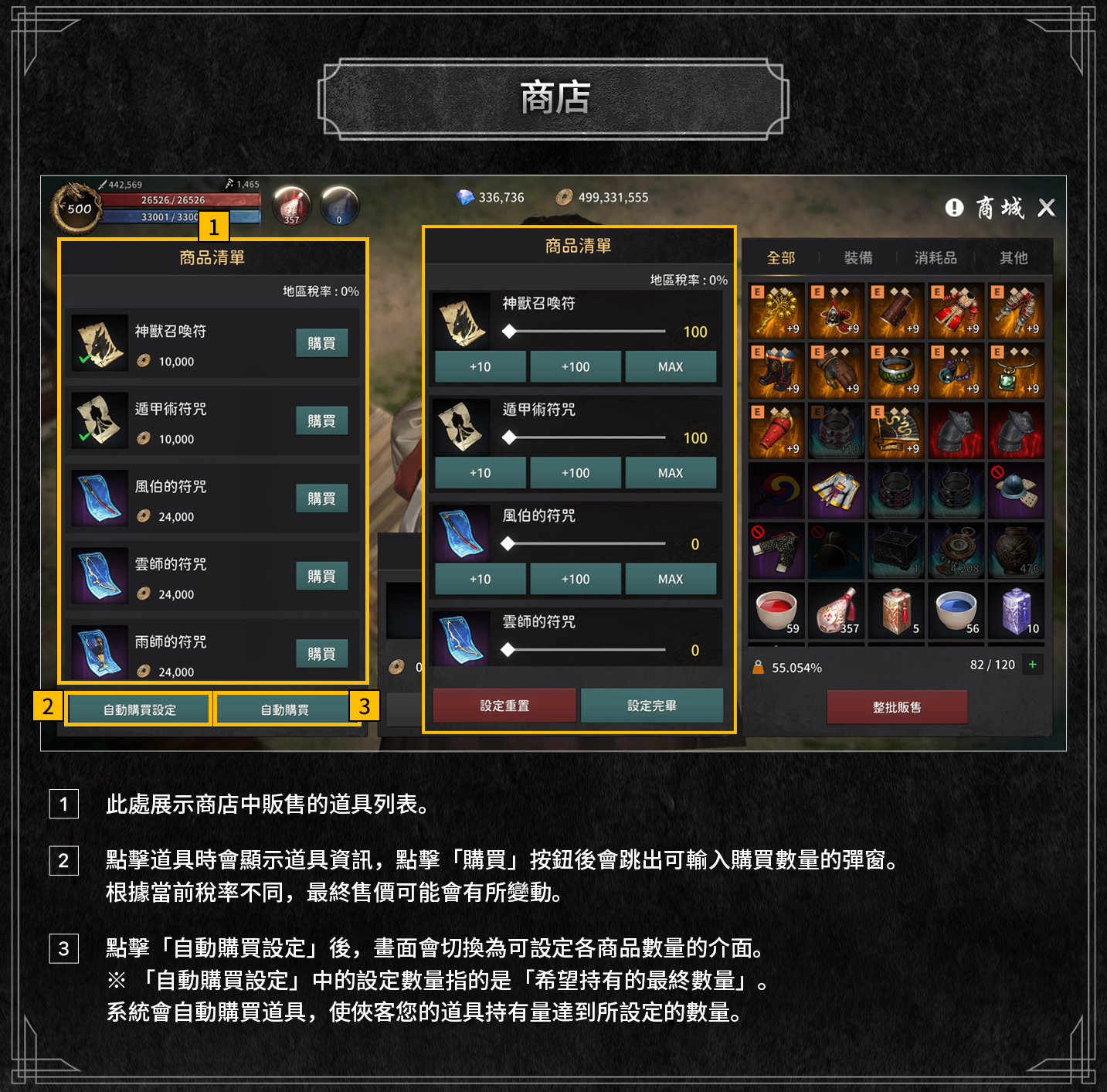Switch to the 消耗品 inventory tab

936,257
